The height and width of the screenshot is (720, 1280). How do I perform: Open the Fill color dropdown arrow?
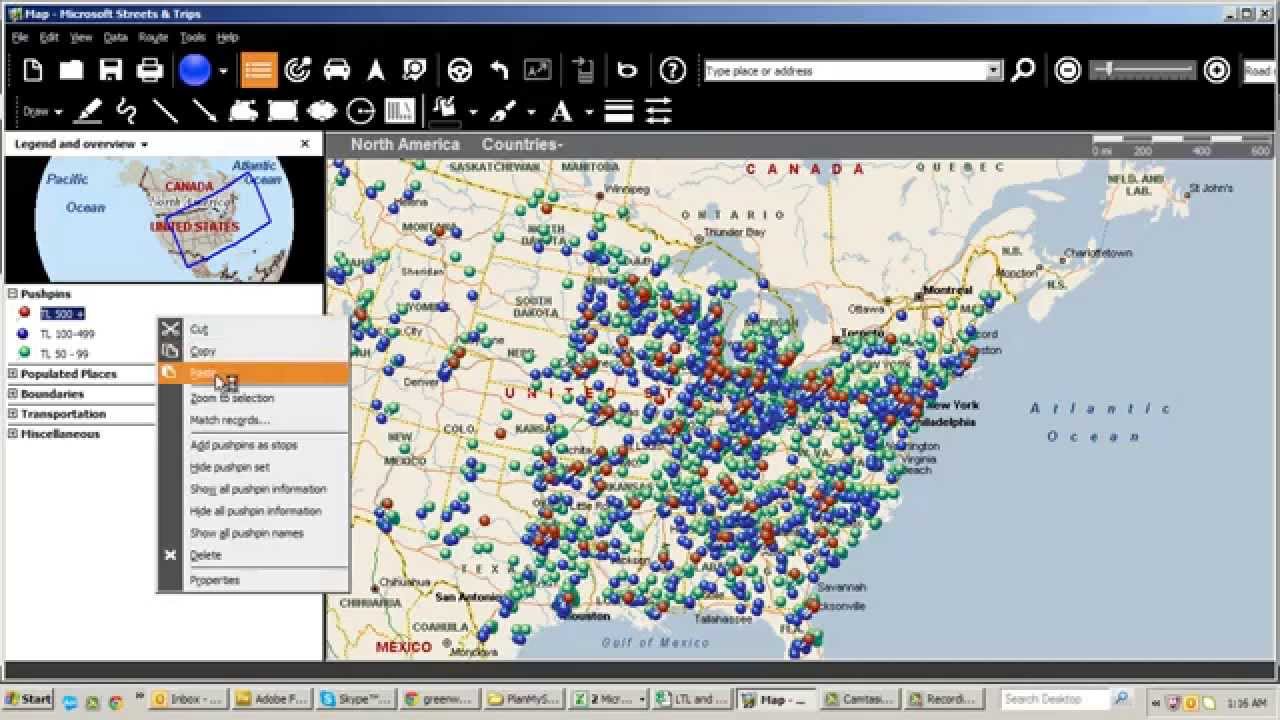(473, 112)
